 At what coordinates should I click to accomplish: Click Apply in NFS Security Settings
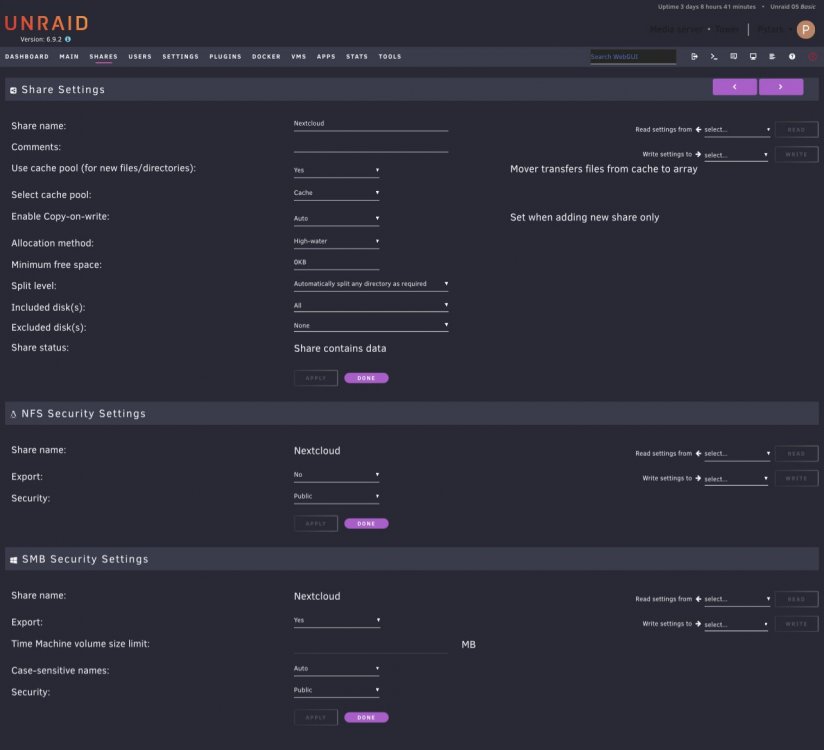[x=316, y=523]
